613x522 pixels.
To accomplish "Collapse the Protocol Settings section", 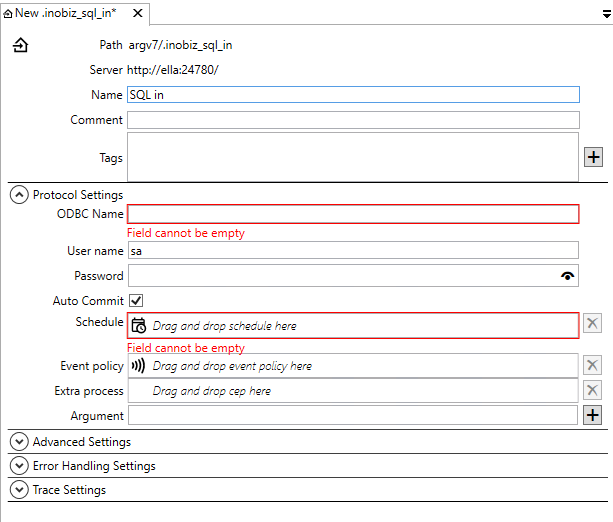I will 19,195.
